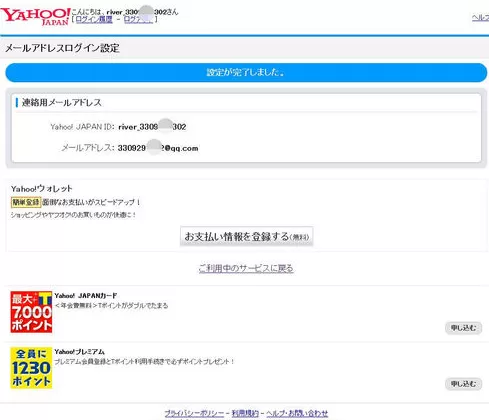
Task: Follow the ご利用中のサービスに戻る link
Action: coord(246,268)
